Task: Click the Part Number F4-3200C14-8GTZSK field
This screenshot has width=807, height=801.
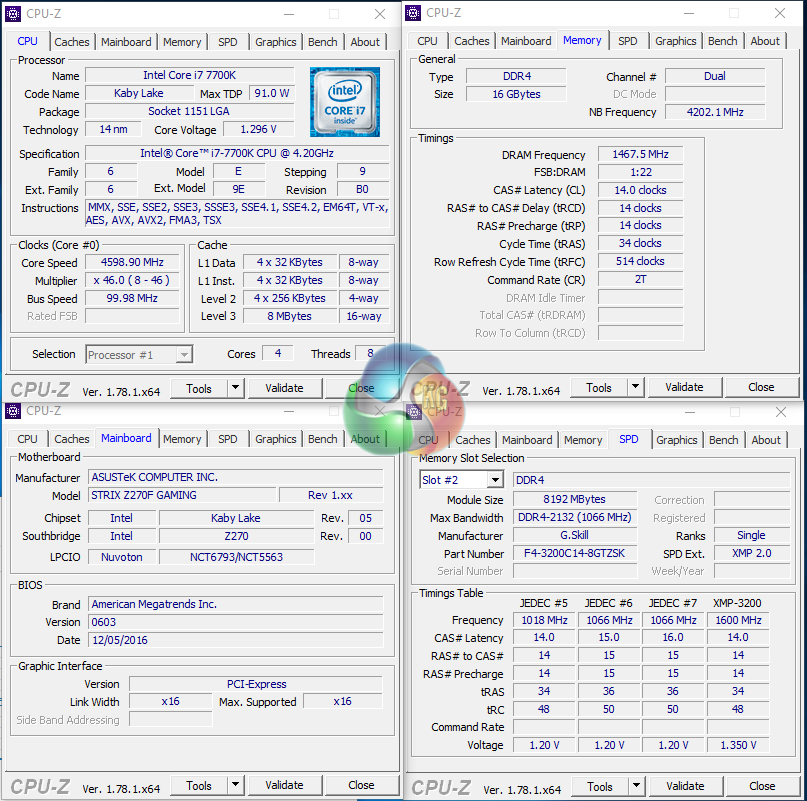Action: (574, 554)
